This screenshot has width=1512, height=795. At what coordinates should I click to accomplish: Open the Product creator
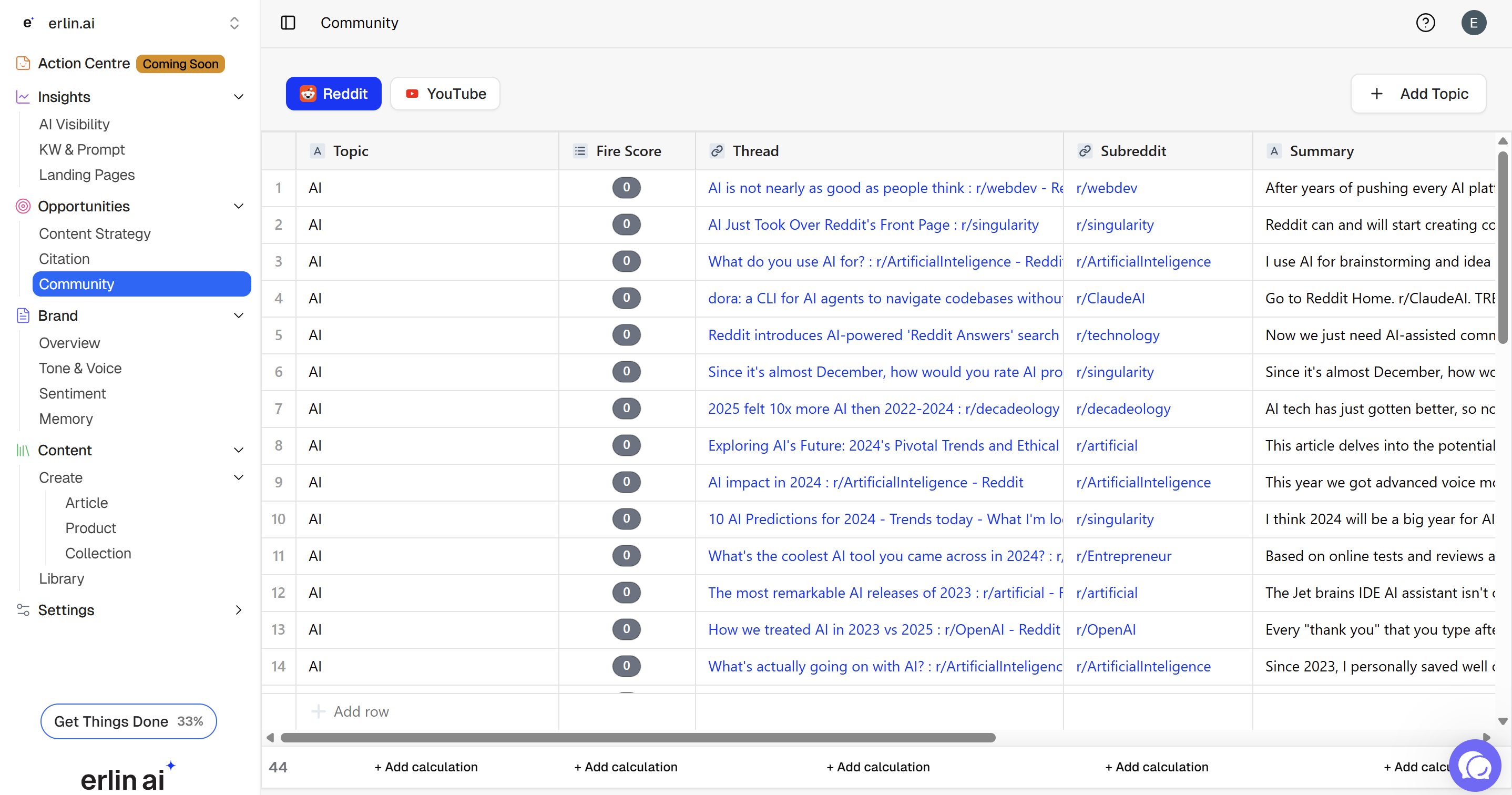pos(91,528)
